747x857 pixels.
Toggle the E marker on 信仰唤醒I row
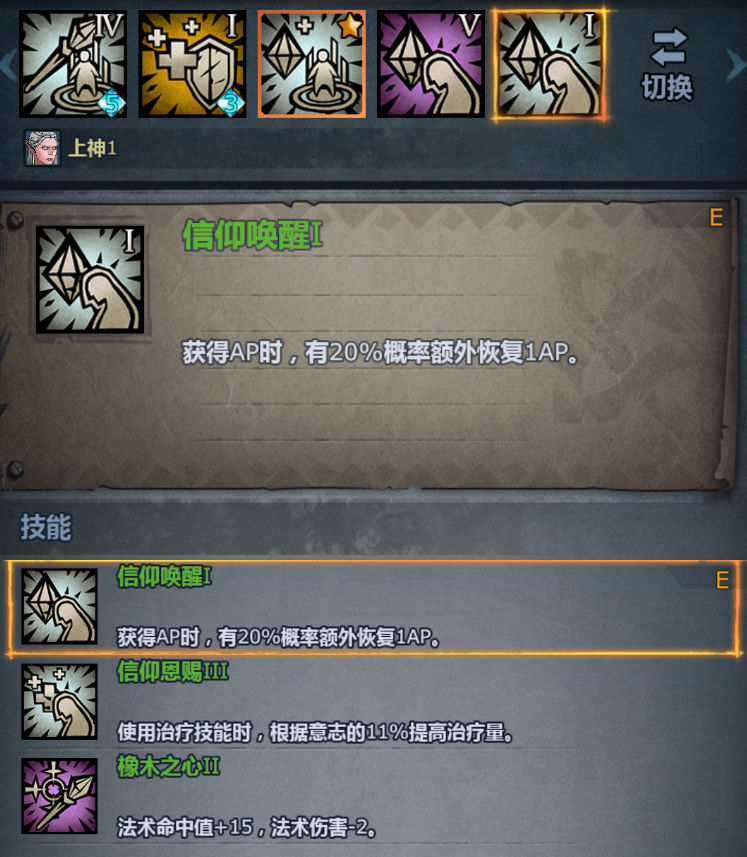722,580
